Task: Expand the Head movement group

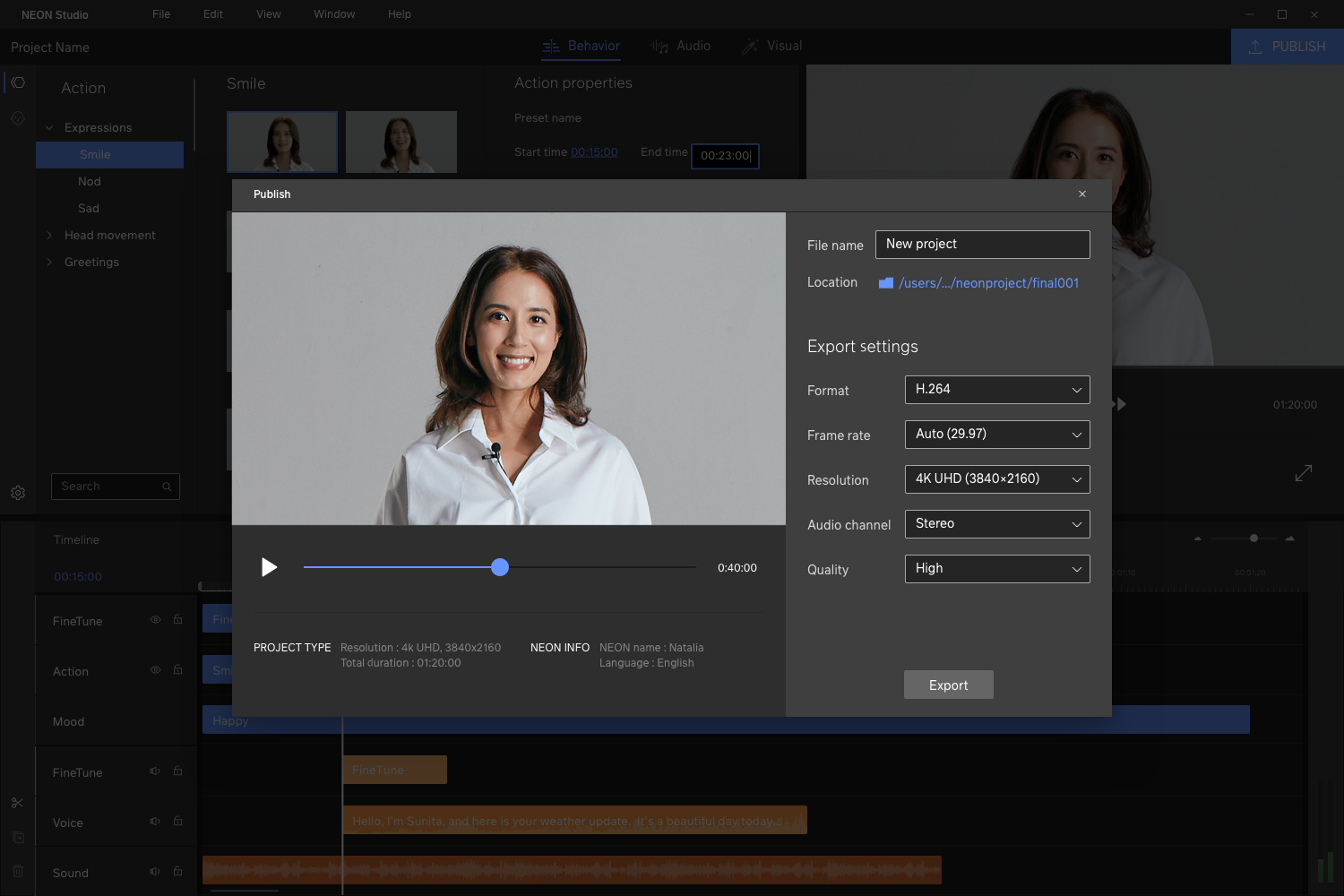Action: (49, 236)
